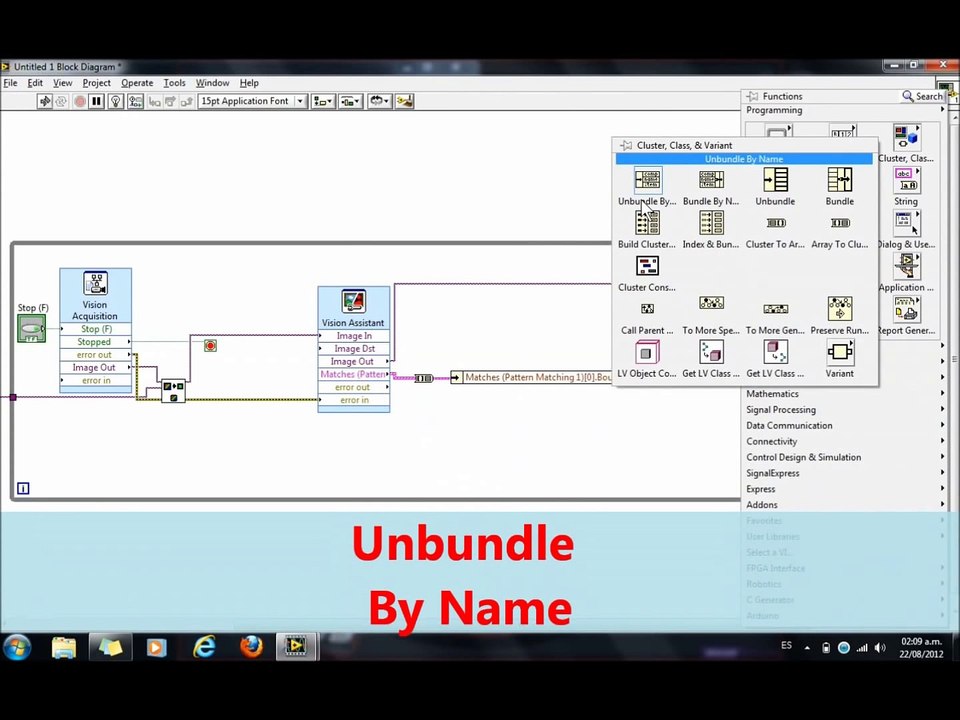Choose the Array To Cluster icon
Viewport: 960px width, 720px height.
click(839, 223)
